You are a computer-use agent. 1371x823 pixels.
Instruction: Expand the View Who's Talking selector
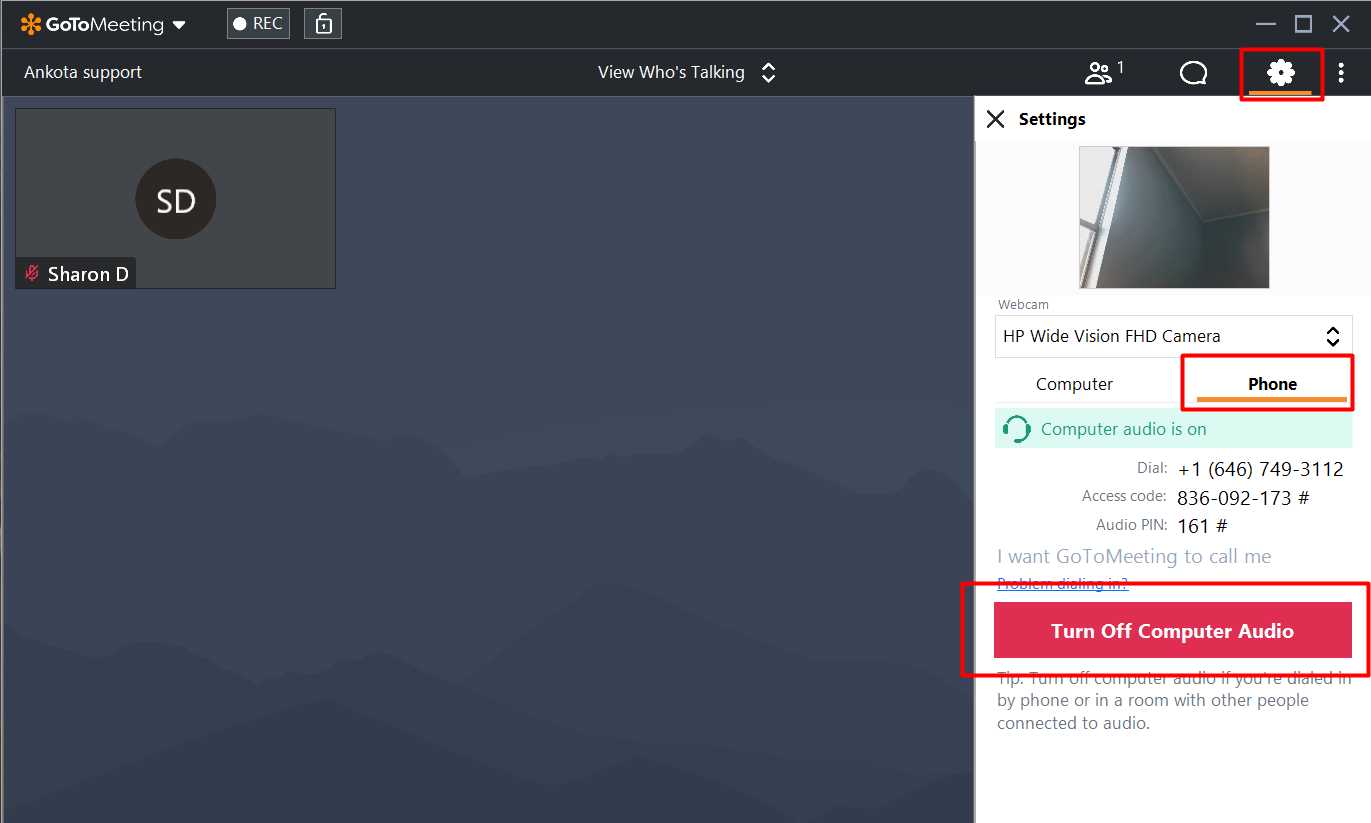coord(687,72)
